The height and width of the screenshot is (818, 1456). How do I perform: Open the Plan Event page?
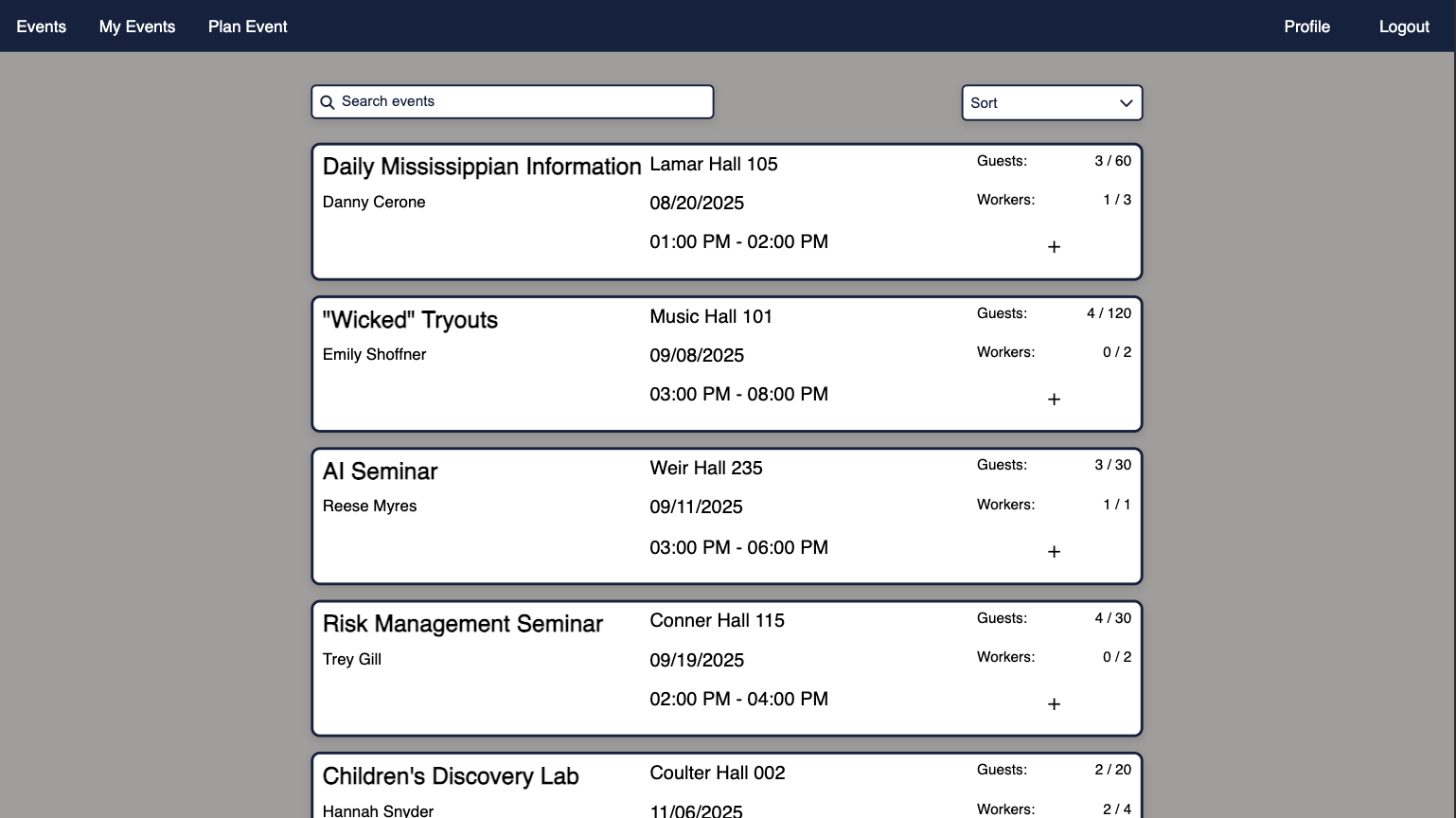[x=247, y=27]
